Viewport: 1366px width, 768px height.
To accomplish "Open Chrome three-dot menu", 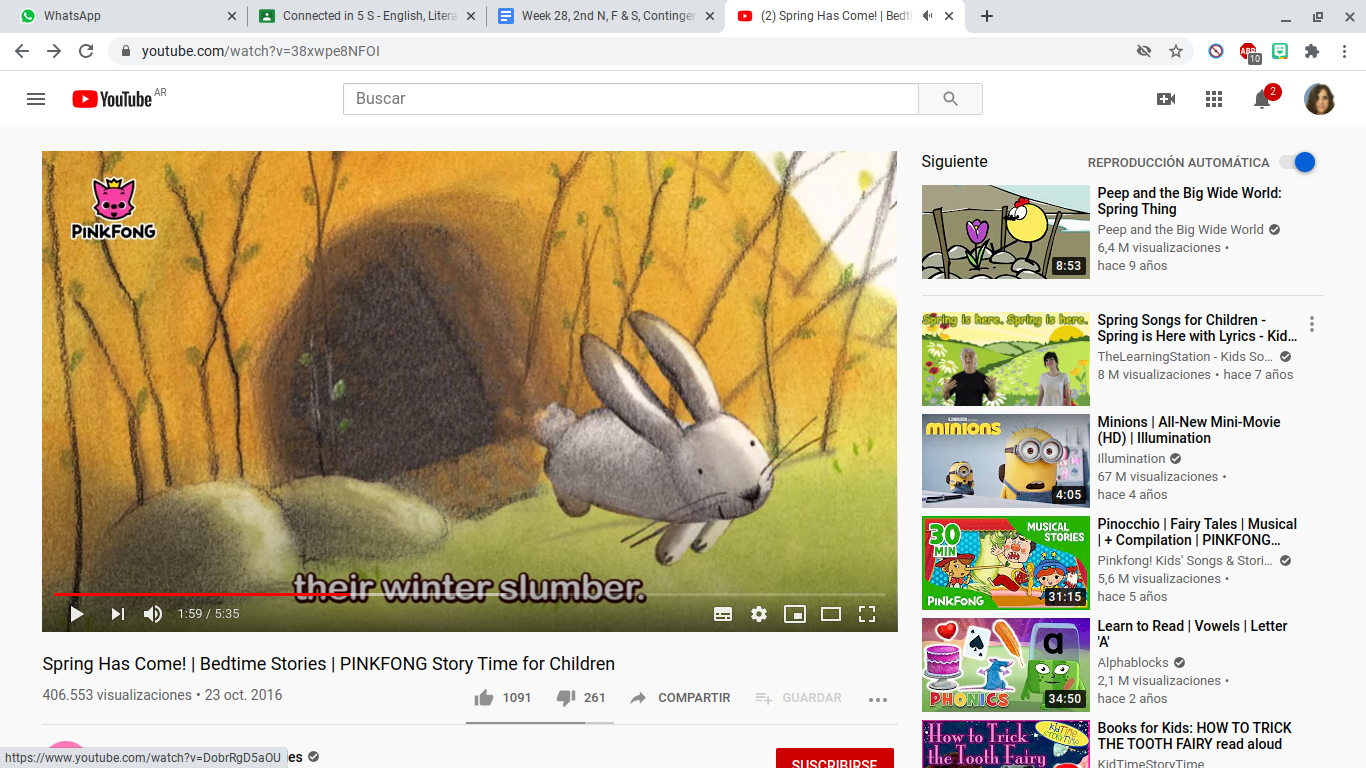I will (1344, 51).
